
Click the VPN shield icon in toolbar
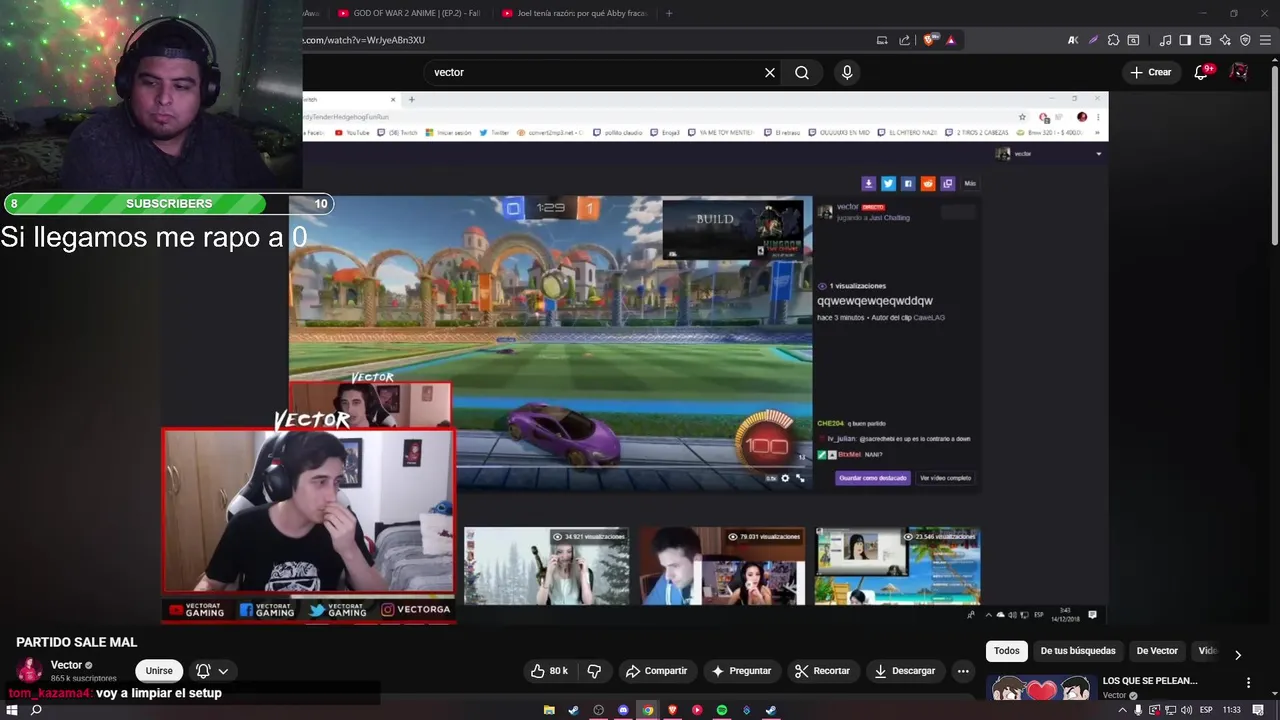1245,40
